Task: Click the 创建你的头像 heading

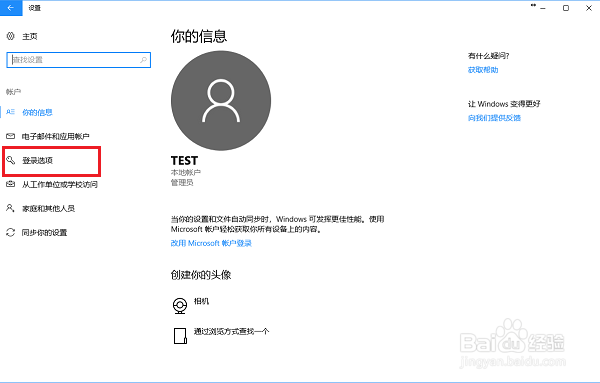Action: [x=201, y=275]
